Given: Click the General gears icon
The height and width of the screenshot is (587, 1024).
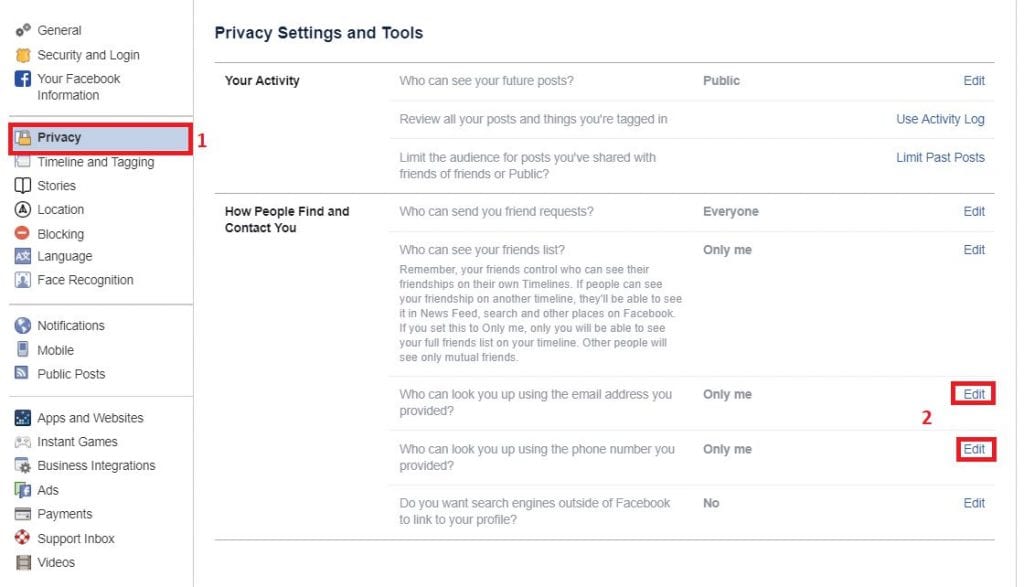Looking at the screenshot, I should point(22,31).
